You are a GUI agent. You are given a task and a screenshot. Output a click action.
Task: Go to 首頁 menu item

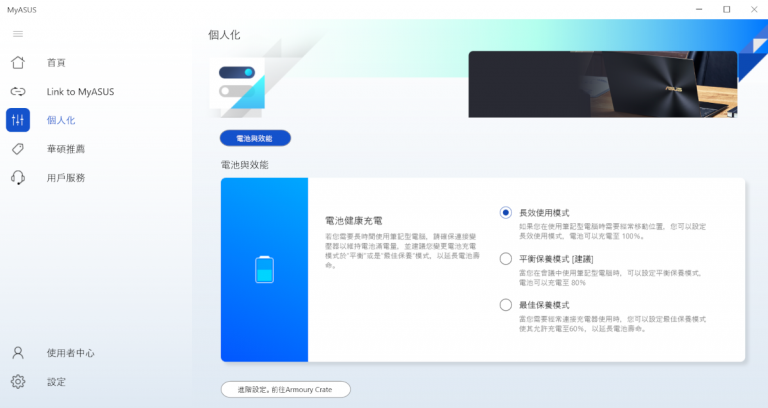tap(56, 63)
